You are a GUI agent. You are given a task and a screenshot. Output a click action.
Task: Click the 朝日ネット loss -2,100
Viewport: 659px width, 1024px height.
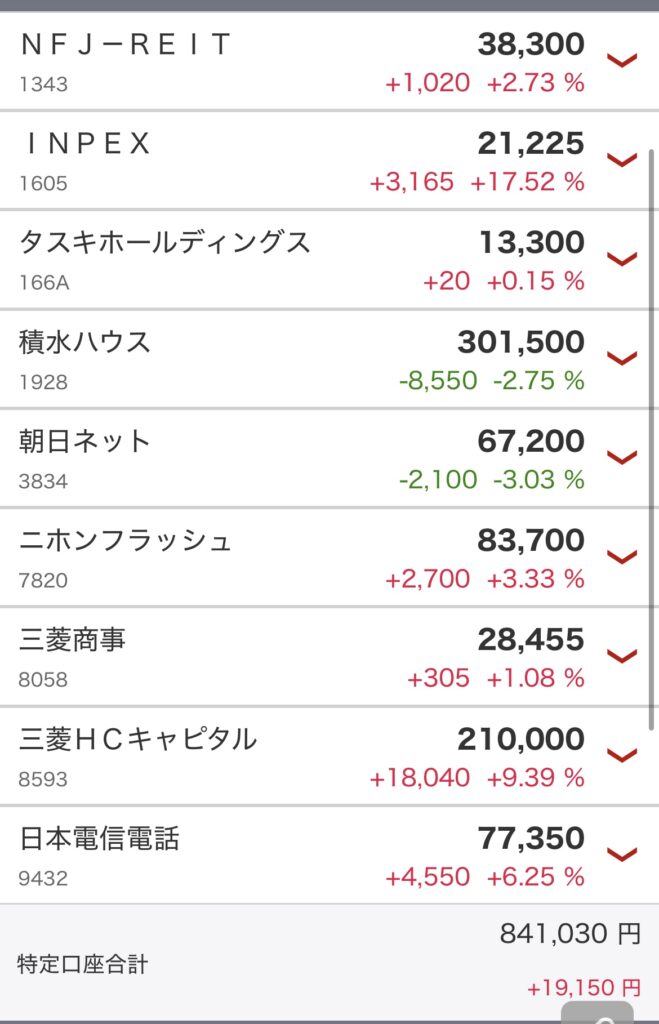point(438,479)
